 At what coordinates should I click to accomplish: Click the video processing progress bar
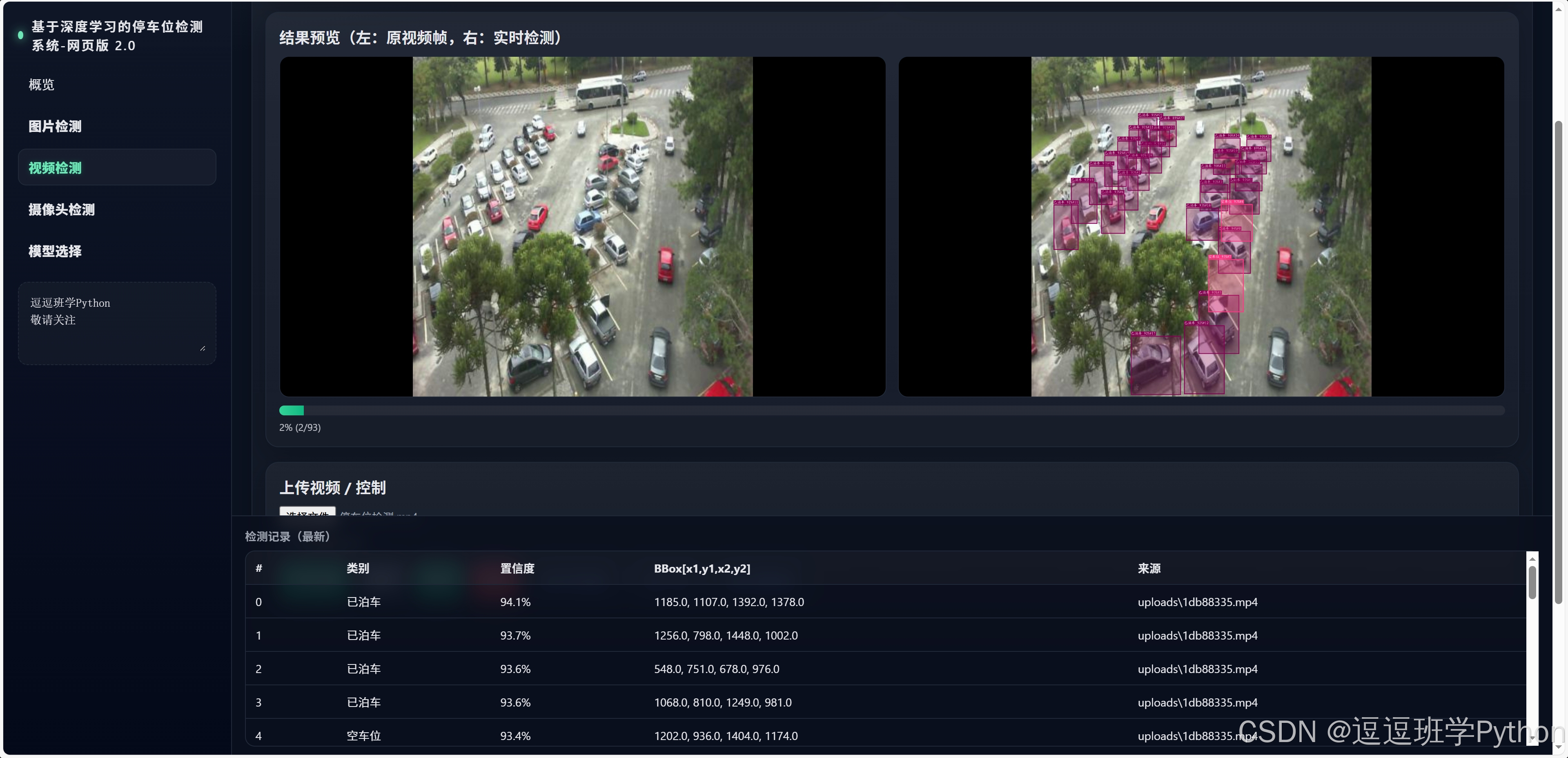[x=892, y=410]
